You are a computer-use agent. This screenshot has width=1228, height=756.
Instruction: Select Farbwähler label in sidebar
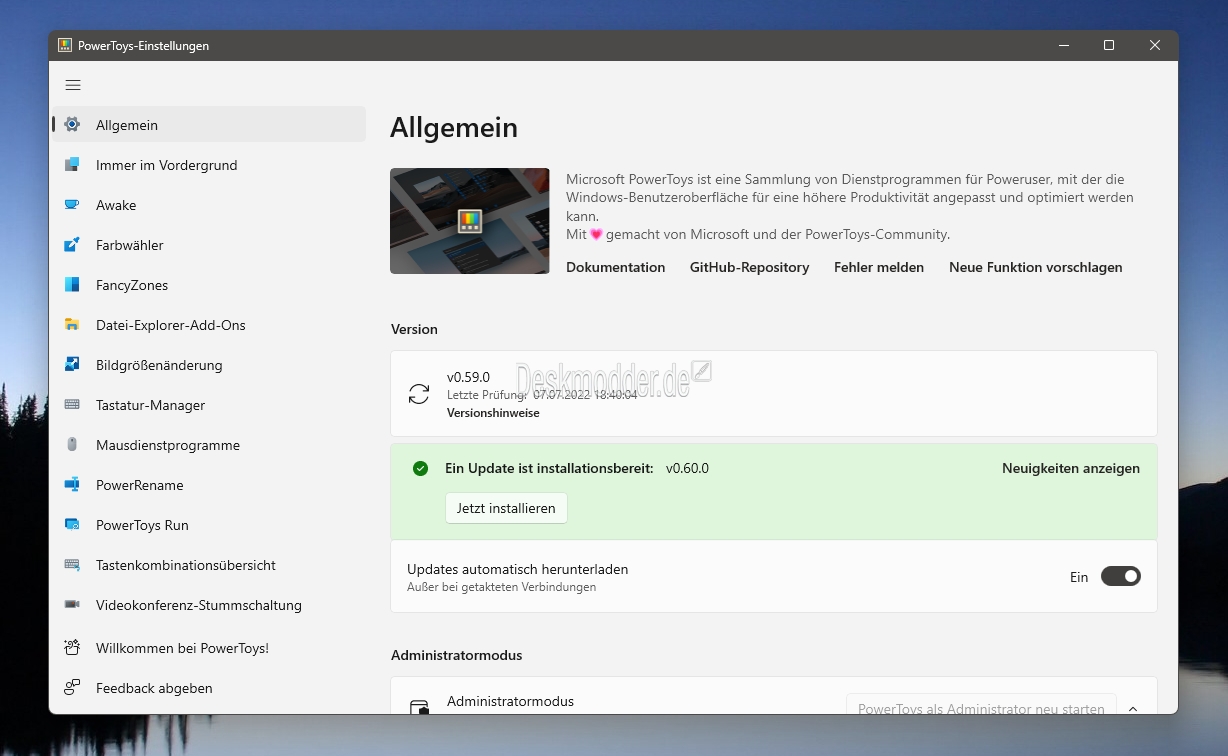click(x=129, y=245)
